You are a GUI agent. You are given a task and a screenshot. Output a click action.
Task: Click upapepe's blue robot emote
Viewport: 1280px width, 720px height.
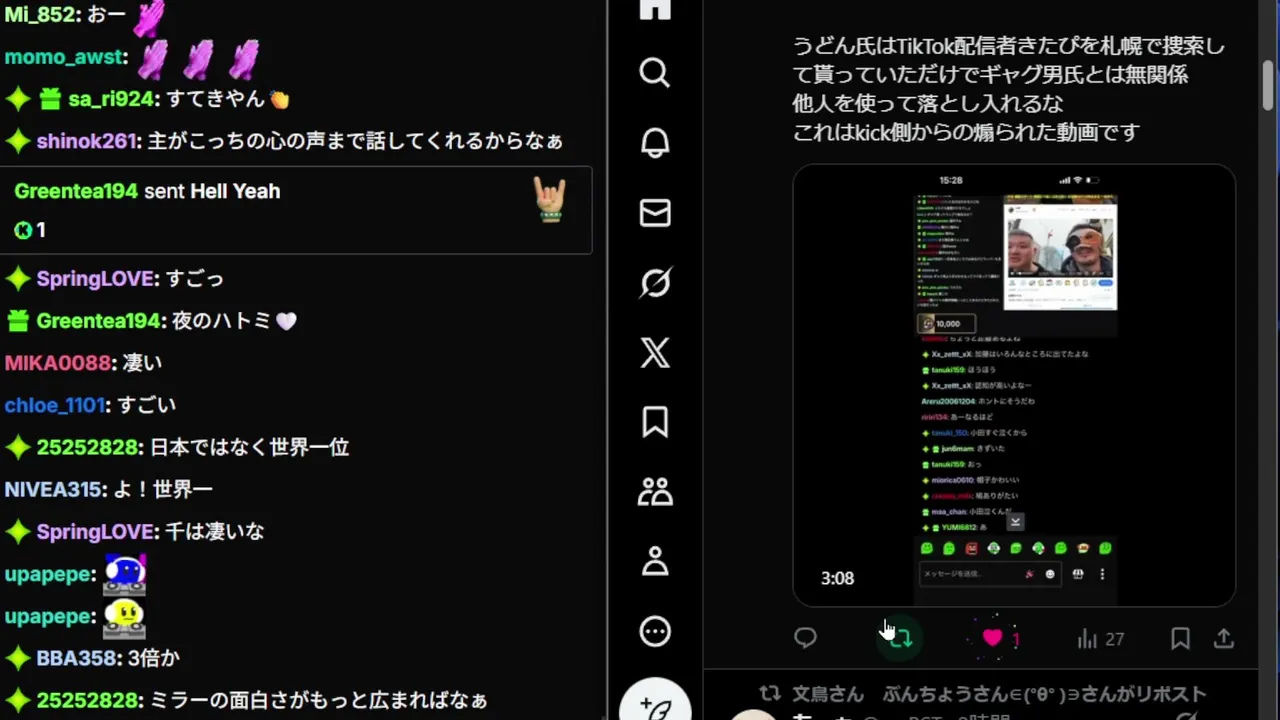pyautogui.click(x=125, y=574)
